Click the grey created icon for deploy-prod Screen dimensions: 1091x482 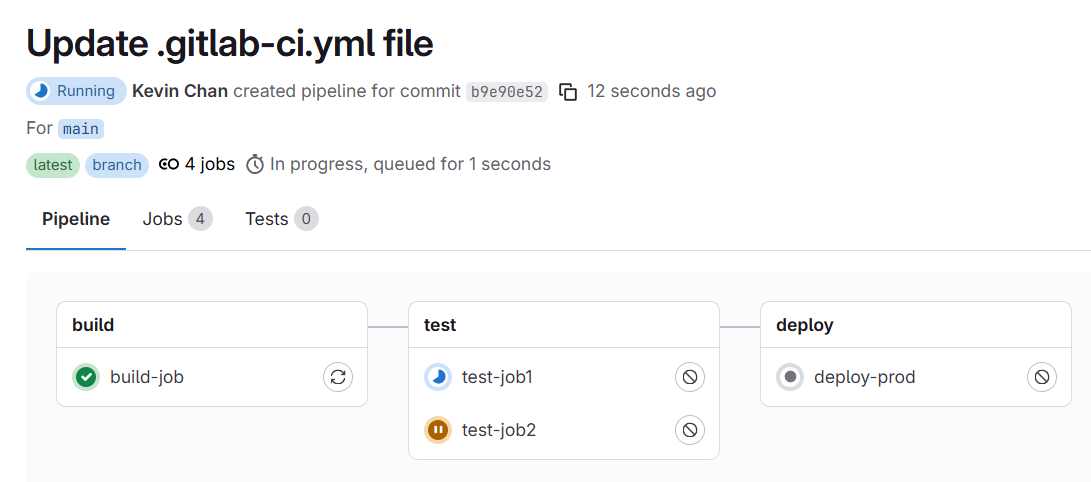tap(790, 377)
